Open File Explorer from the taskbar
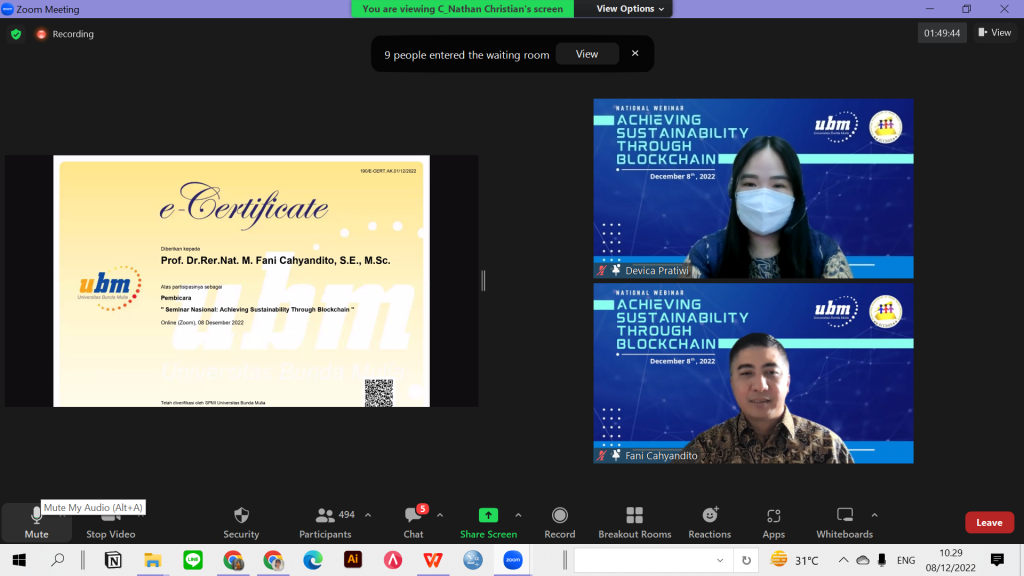The height and width of the screenshot is (576, 1024). coord(153,560)
